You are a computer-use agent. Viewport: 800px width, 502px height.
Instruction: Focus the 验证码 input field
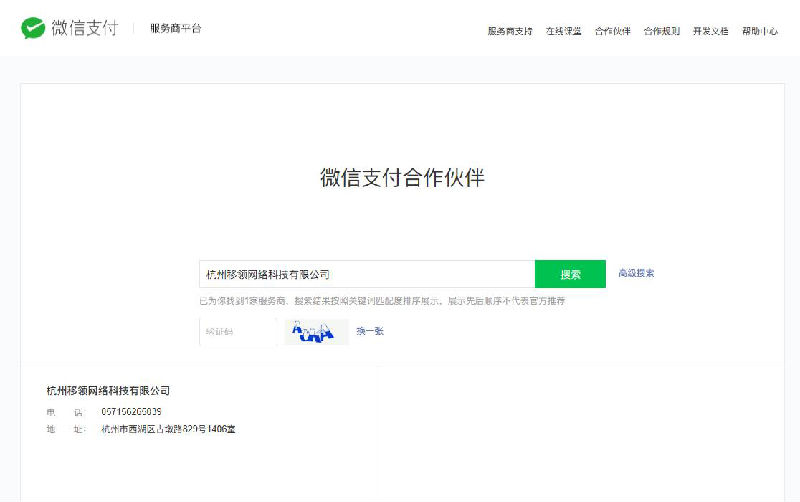(238, 332)
